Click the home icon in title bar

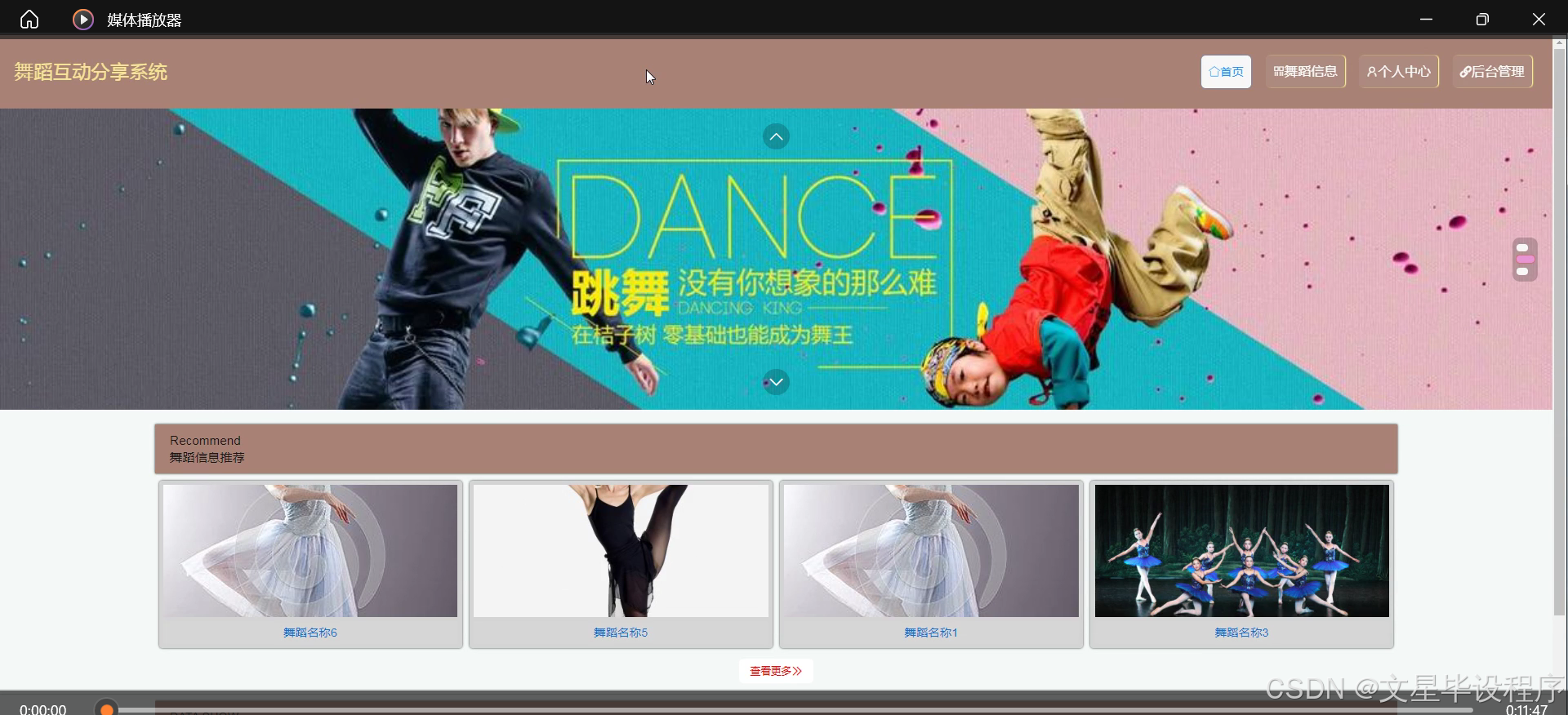click(x=29, y=20)
